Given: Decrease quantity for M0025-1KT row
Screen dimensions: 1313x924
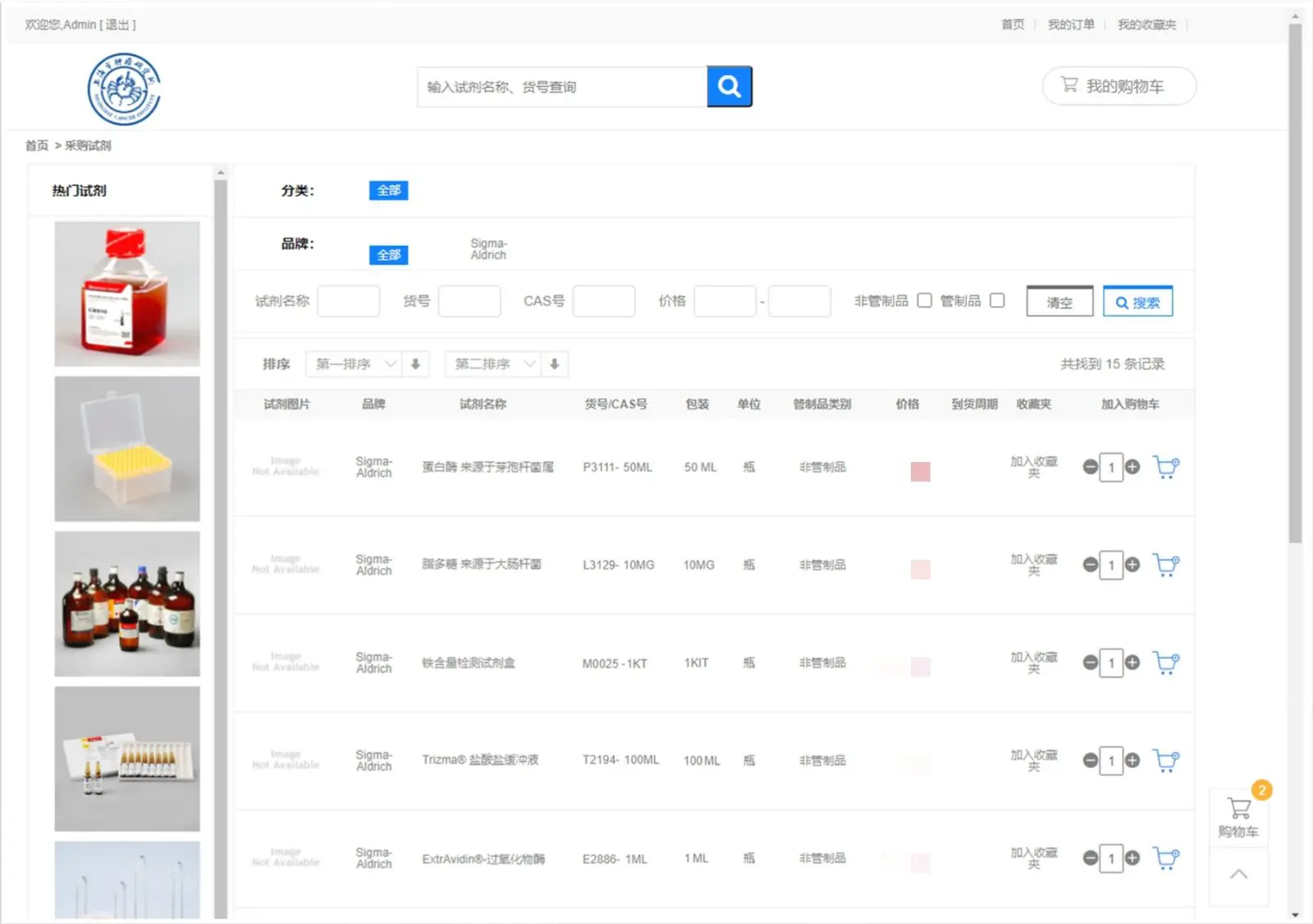Looking at the screenshot, I should coord(1090,662).
